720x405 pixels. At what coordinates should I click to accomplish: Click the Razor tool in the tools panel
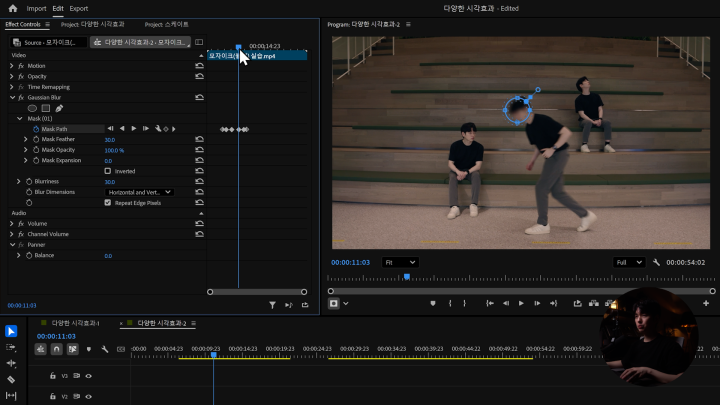11,380
